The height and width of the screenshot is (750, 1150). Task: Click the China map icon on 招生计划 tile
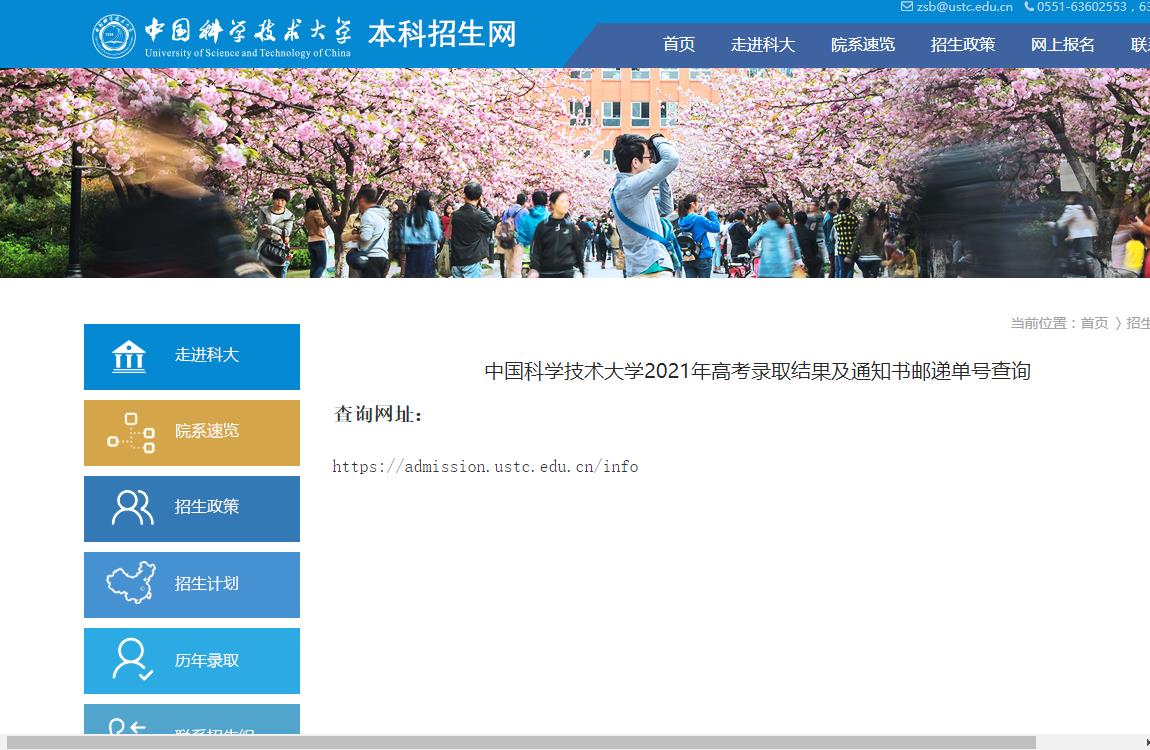pyautogui.click(x=131, y=583)
